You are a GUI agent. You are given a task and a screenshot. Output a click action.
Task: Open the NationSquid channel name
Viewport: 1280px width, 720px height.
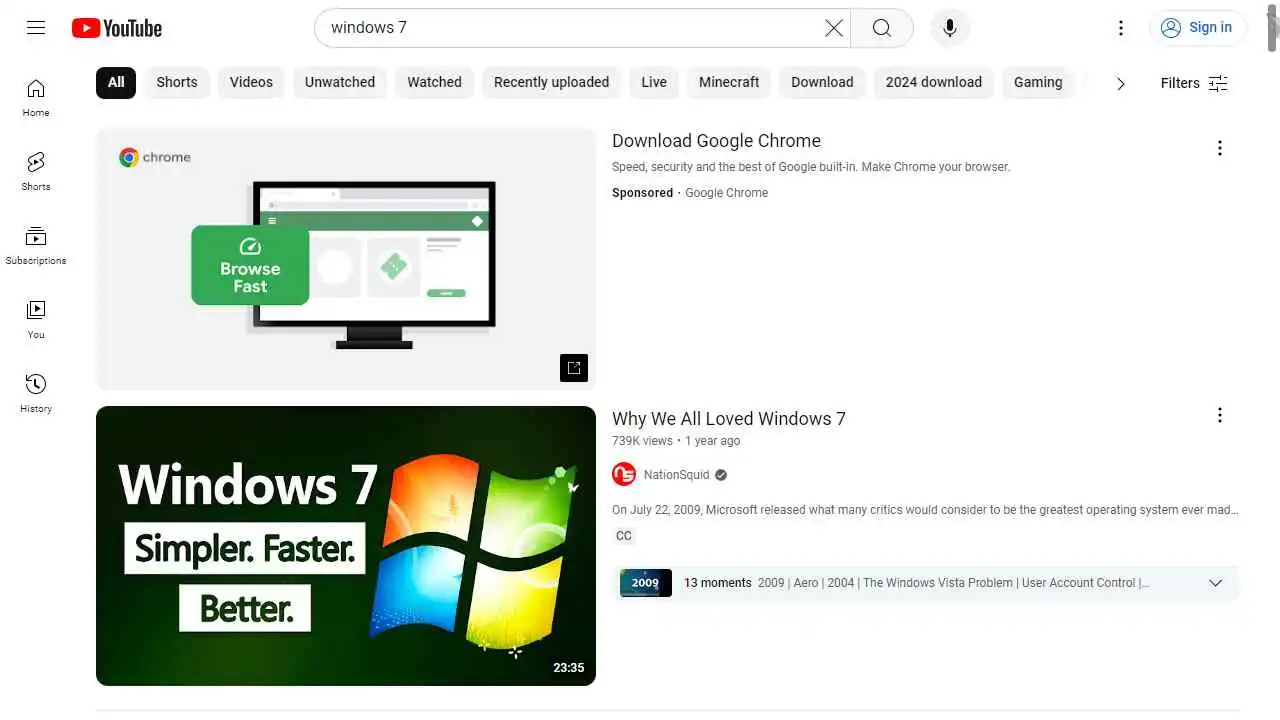tap(676, 475)
